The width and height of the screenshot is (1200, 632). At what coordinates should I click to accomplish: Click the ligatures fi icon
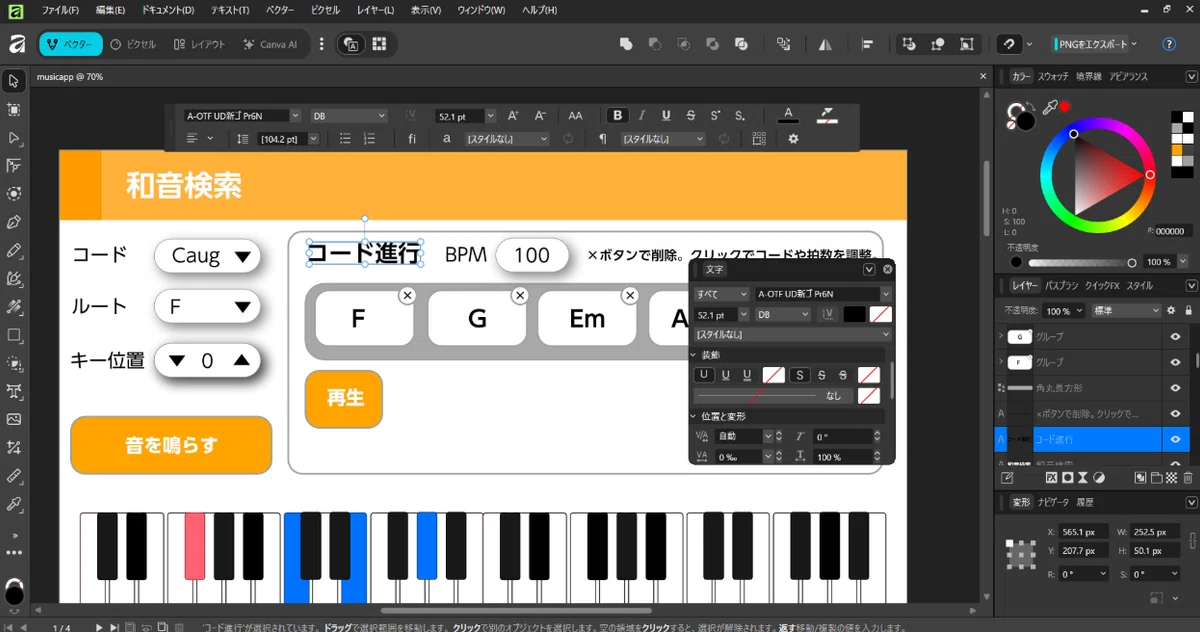click(412, 139)
